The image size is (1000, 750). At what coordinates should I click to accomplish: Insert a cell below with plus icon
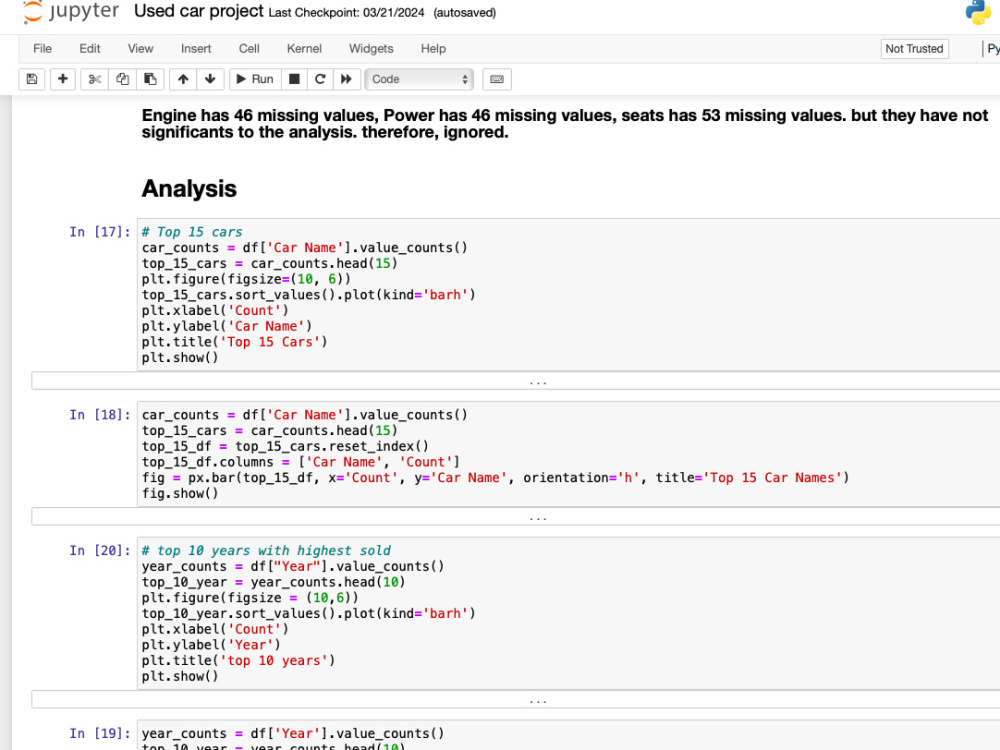[62, 79]
